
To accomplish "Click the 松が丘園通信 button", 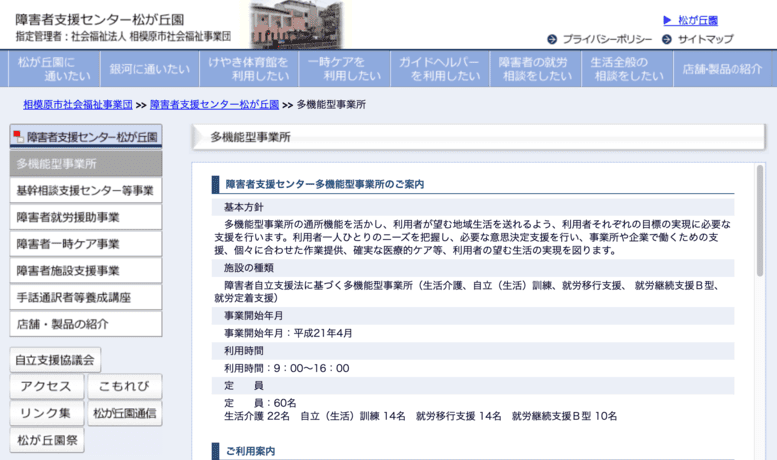I will 124,413.
